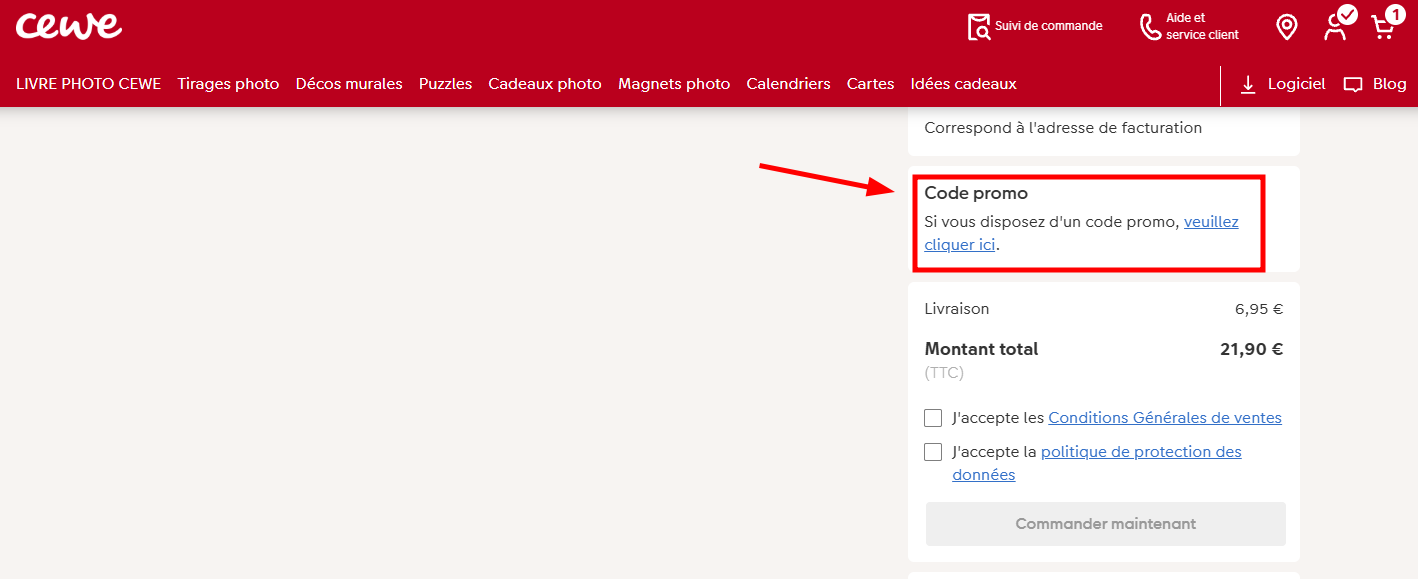
Task: Open politique de protection des données link
Action: pos(1140,452)
